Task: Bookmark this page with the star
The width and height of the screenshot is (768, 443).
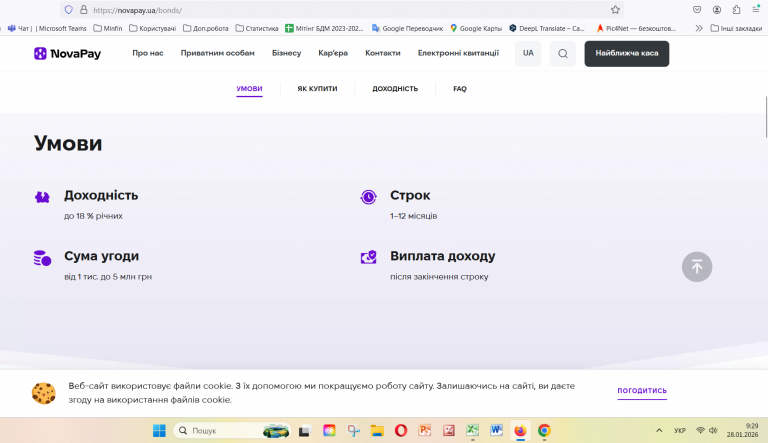Action: tap(615, 10)
